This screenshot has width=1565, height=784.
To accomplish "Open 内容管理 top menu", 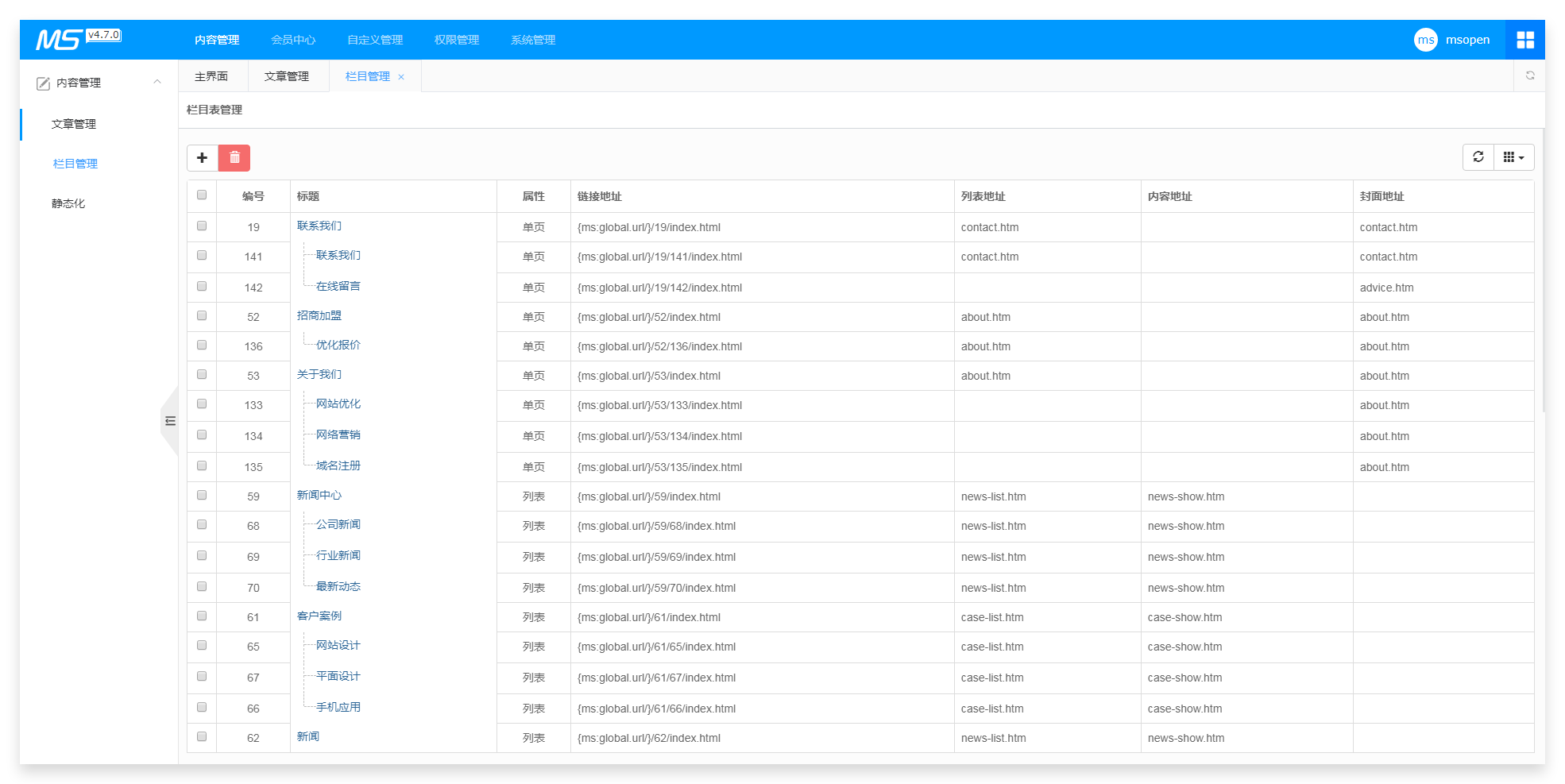I will tap(217, 40).
